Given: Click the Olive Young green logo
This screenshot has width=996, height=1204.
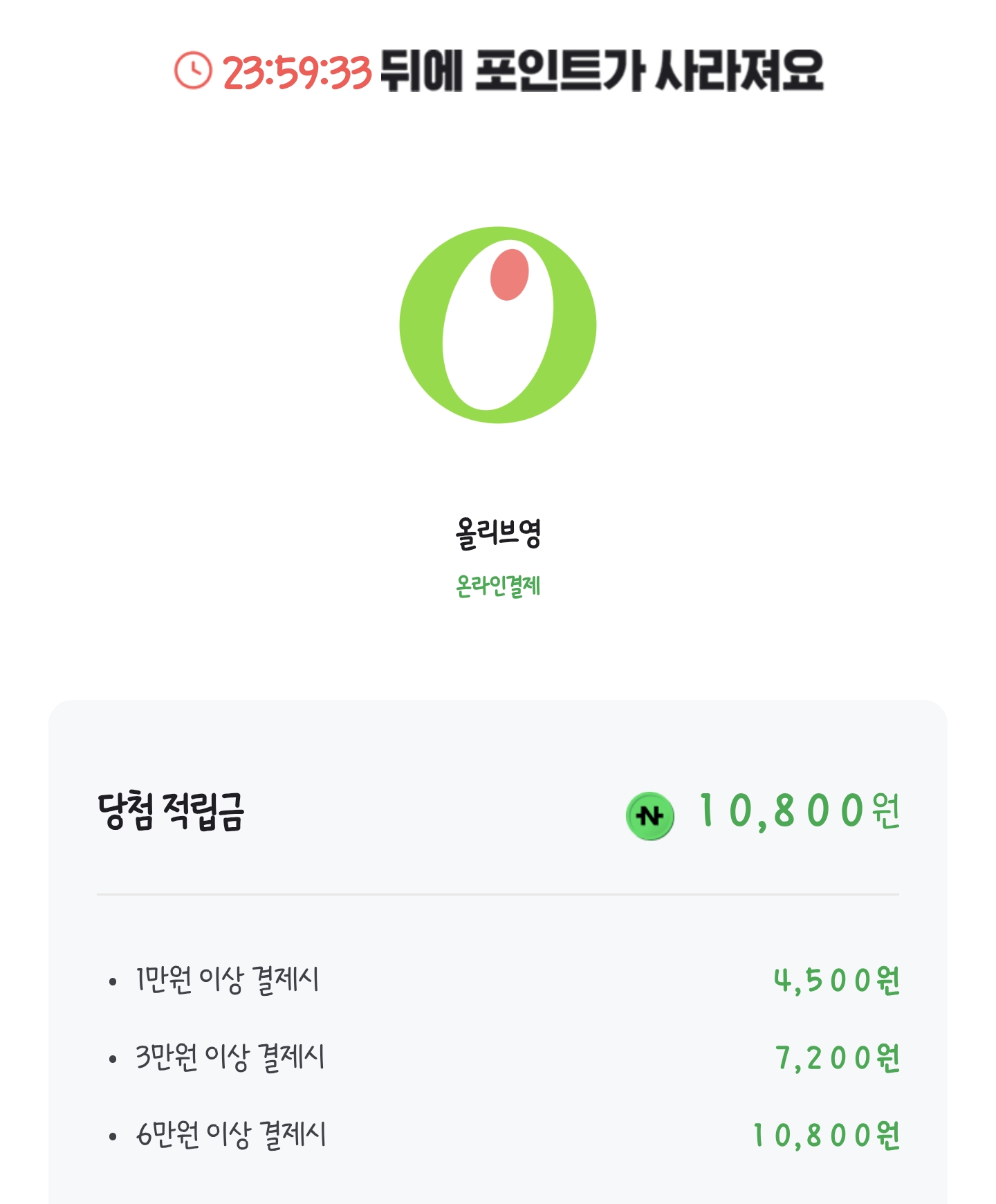Looking at the screenshot, I should click(x=498, y=325).
